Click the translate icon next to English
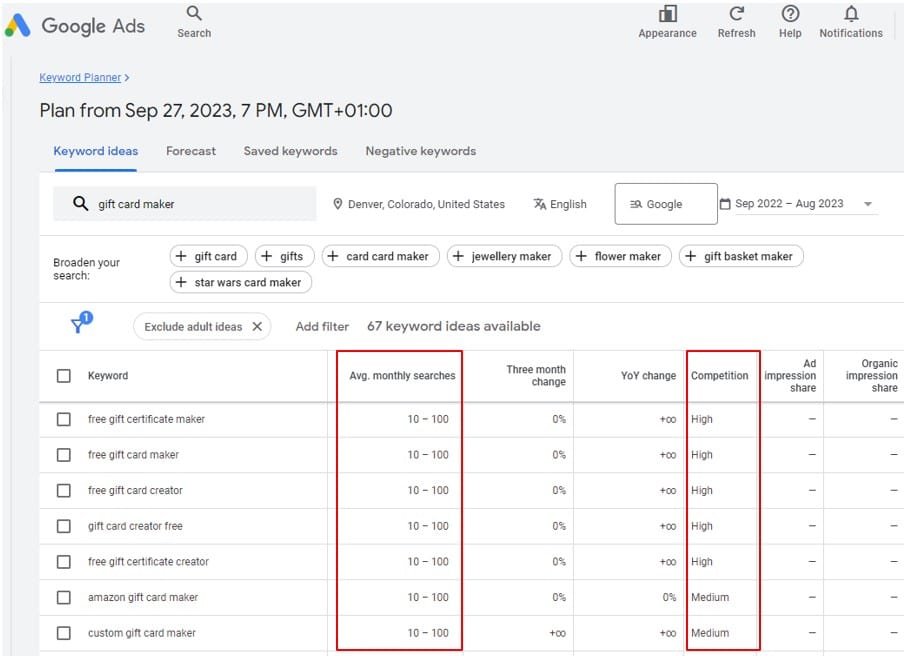904x656 pixels. tap(540, 204)
